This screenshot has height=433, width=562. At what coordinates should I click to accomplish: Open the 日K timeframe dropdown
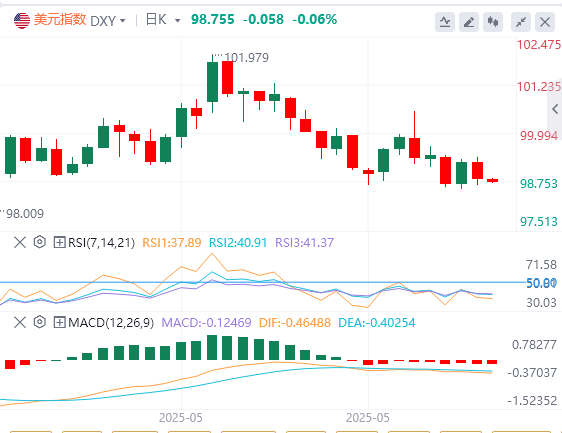point(163,20)
